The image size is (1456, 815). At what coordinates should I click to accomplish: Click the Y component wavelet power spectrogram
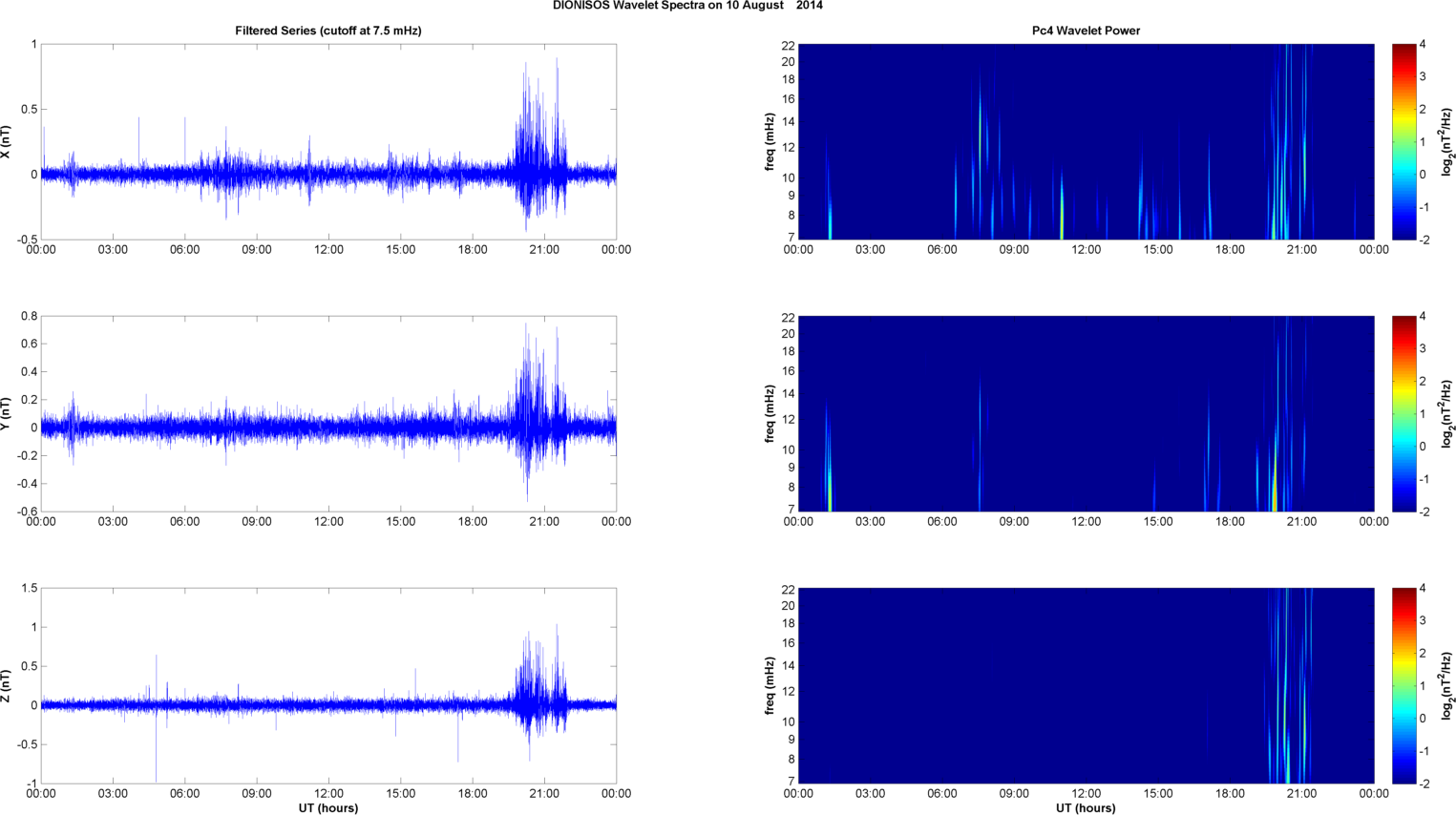click(1086, 413)
